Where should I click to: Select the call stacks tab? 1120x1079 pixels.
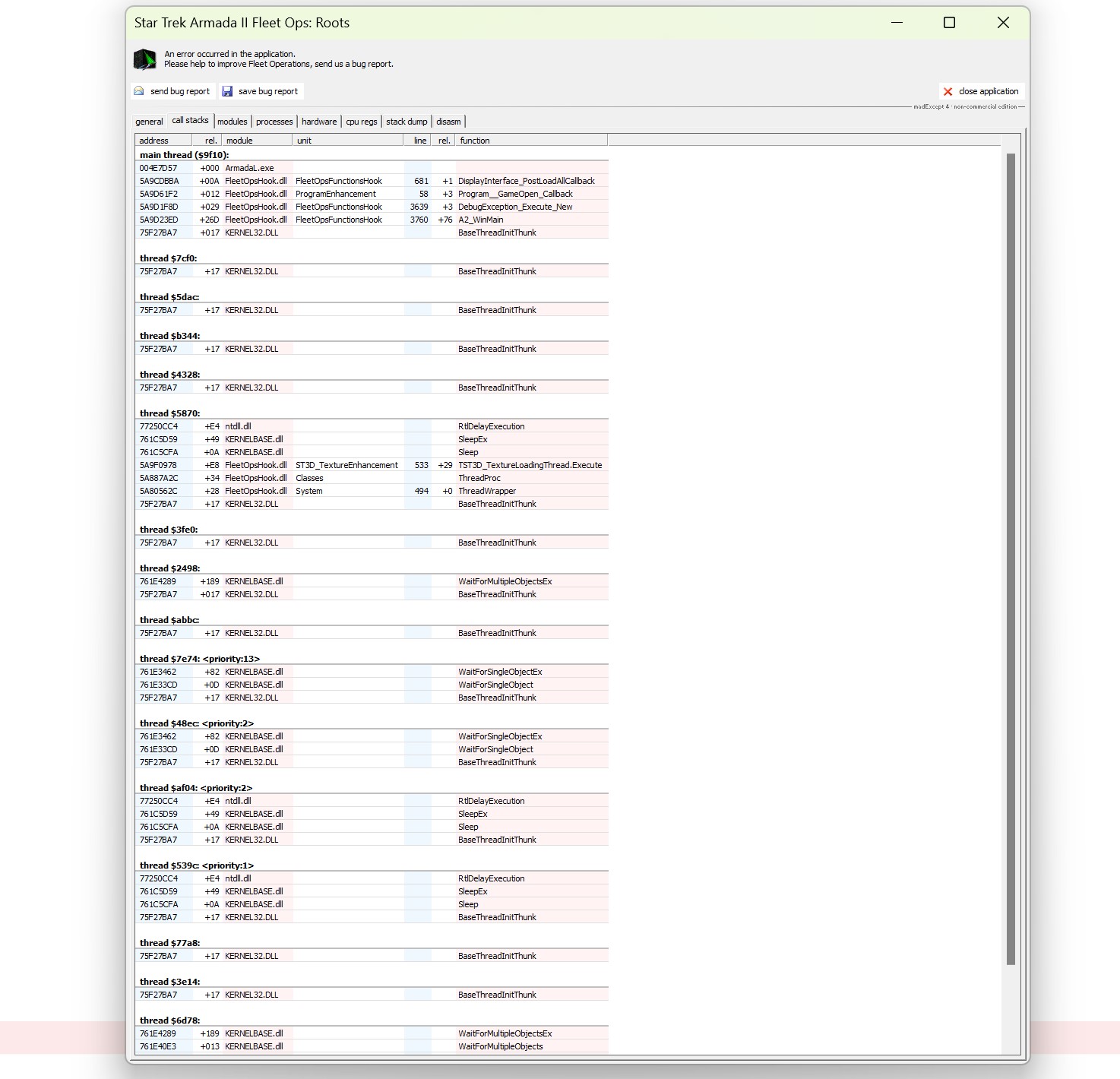190,120
